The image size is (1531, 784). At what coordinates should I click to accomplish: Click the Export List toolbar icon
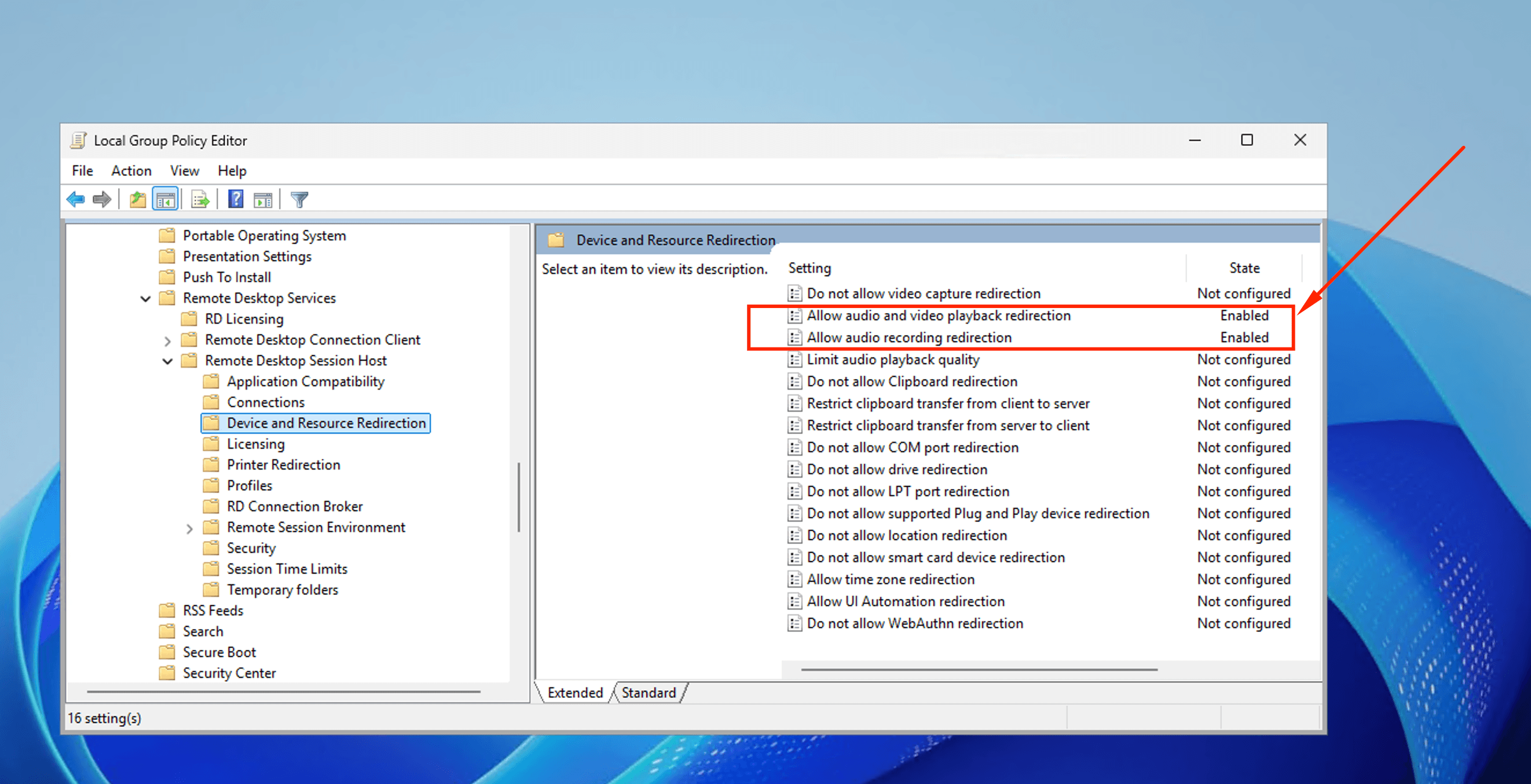200,200
